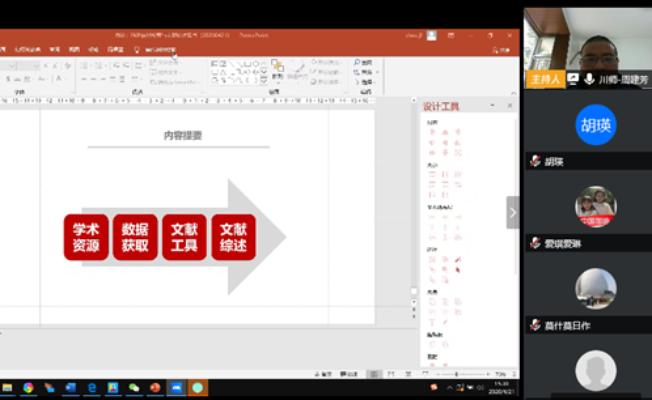Click participant 胡瑛's avatar
The height and width of the screenshot is (400, 652).
coord(595,126)
